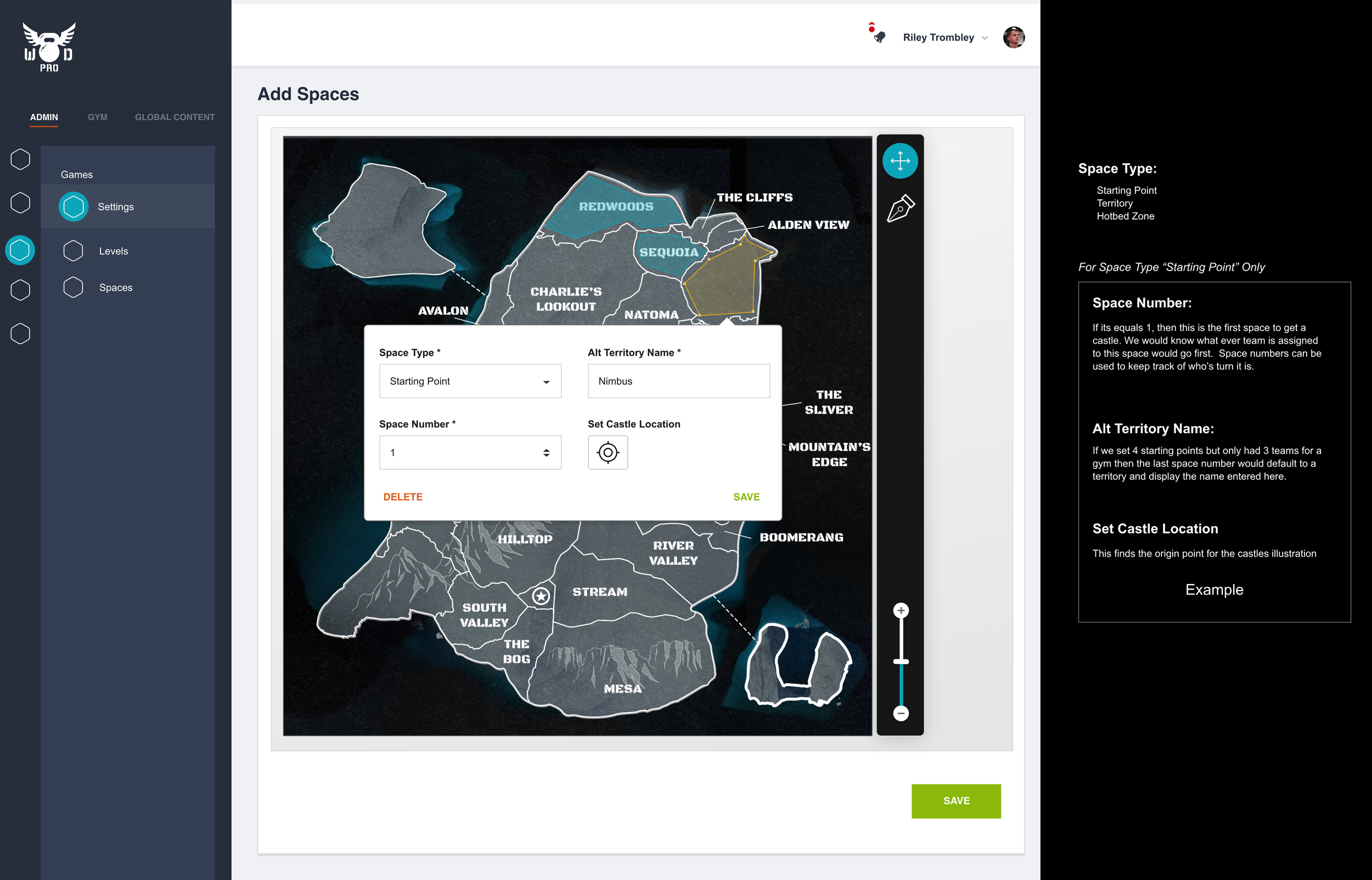Screen dimensions: 1372x880
Task: Click the zoom out minus button
Action: click(x=901, y=713)
